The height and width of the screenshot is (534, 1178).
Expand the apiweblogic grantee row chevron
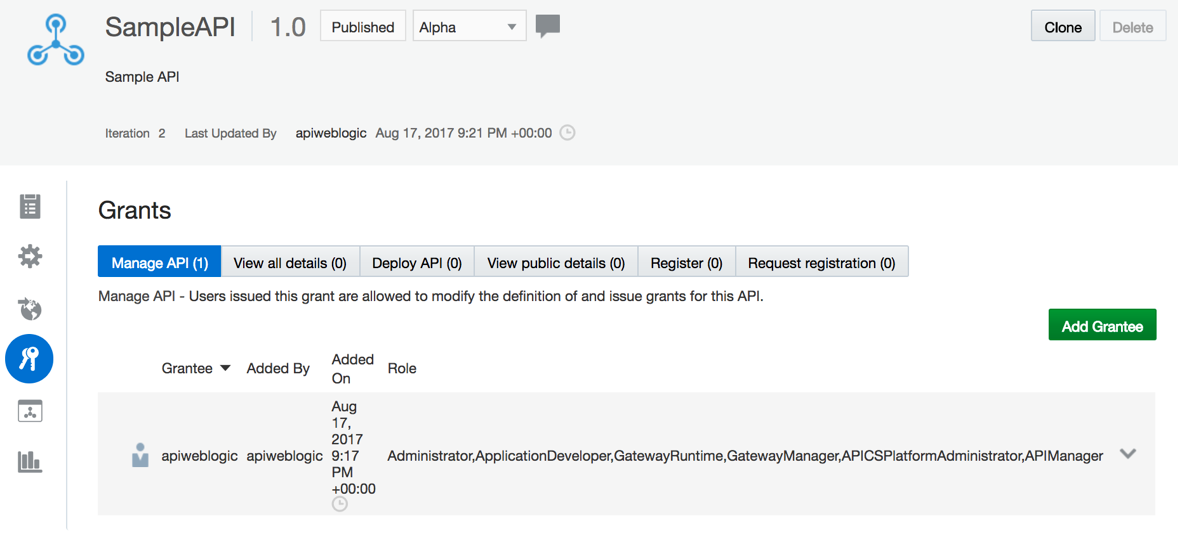(1127, 454)
